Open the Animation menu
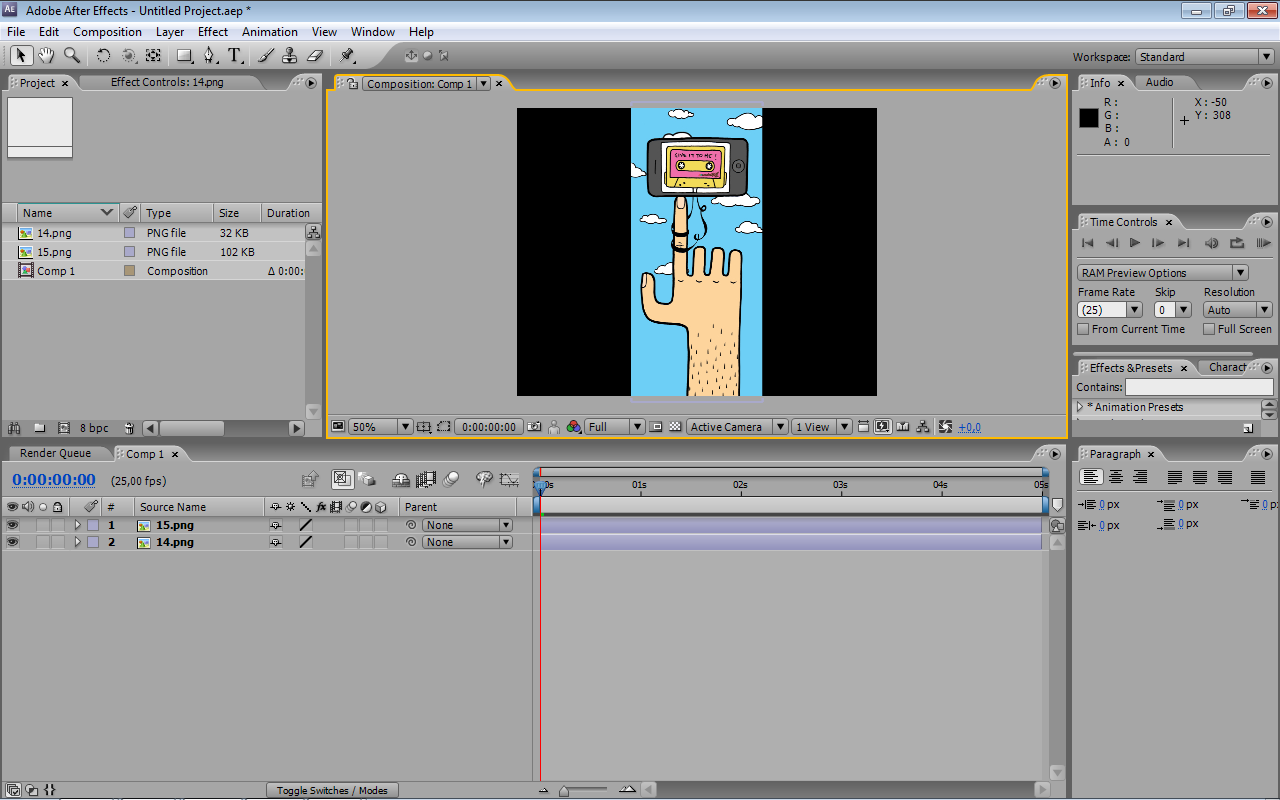Screen dimensions: 1280x800 [270, 32]
